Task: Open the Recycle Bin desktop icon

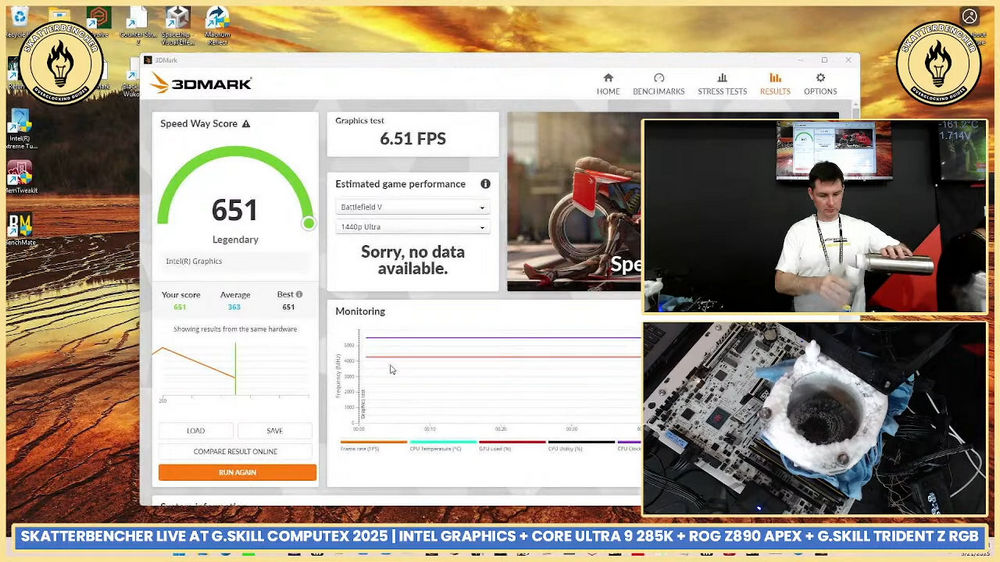Action: (19, 21)
